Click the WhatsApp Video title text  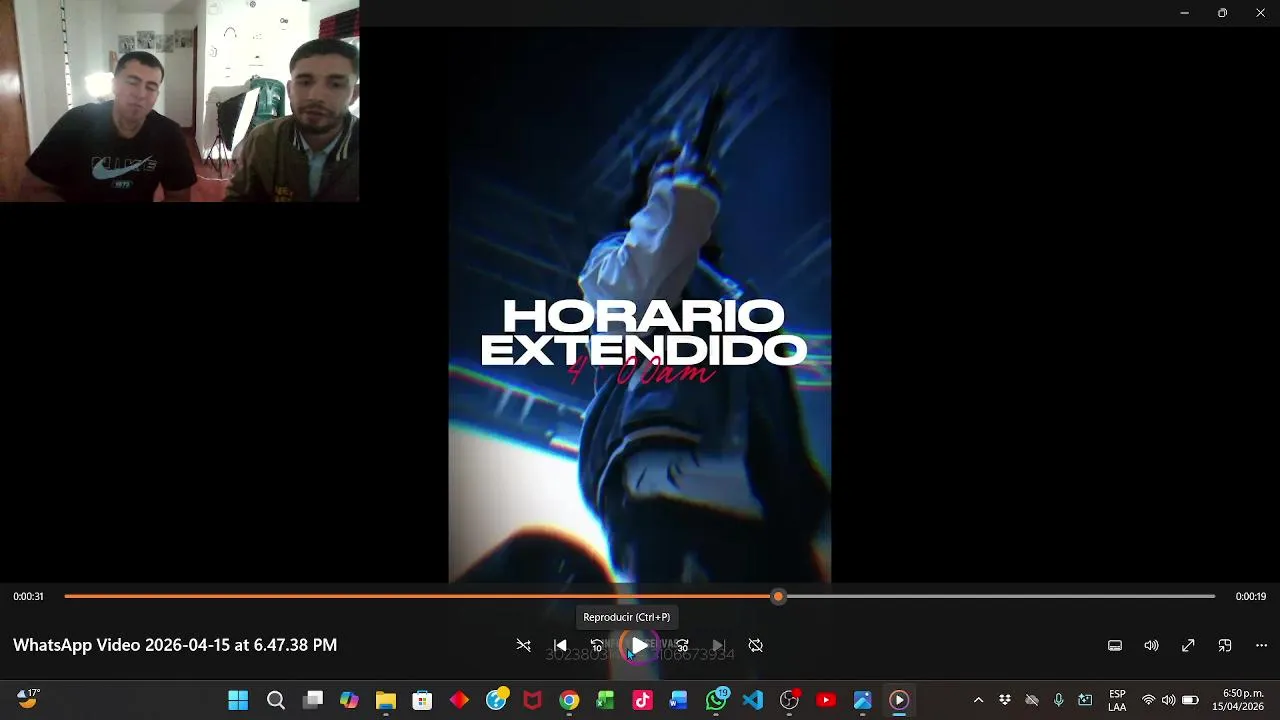175,645
